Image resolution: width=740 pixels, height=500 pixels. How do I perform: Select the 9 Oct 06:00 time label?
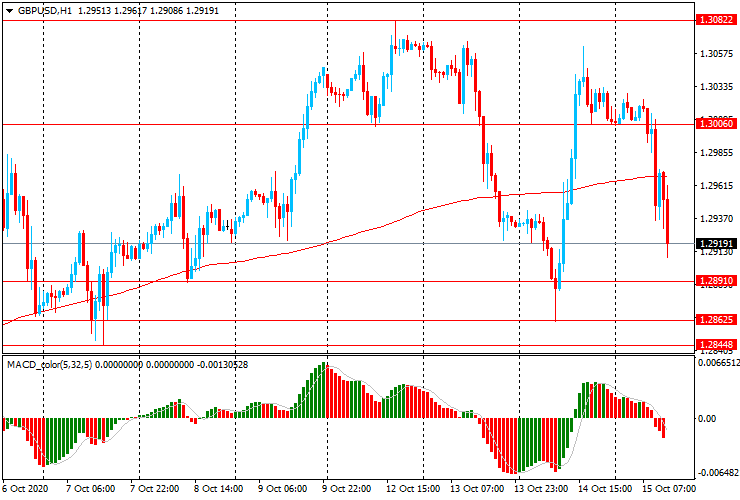[282, 488]
